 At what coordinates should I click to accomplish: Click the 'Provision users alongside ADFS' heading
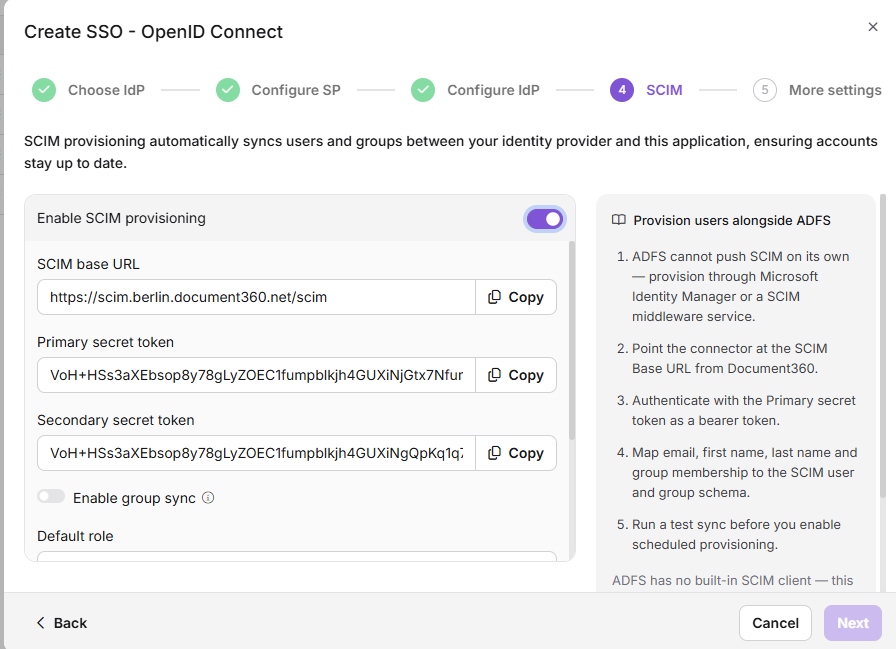pyautogui.click(x=732, y=221)
